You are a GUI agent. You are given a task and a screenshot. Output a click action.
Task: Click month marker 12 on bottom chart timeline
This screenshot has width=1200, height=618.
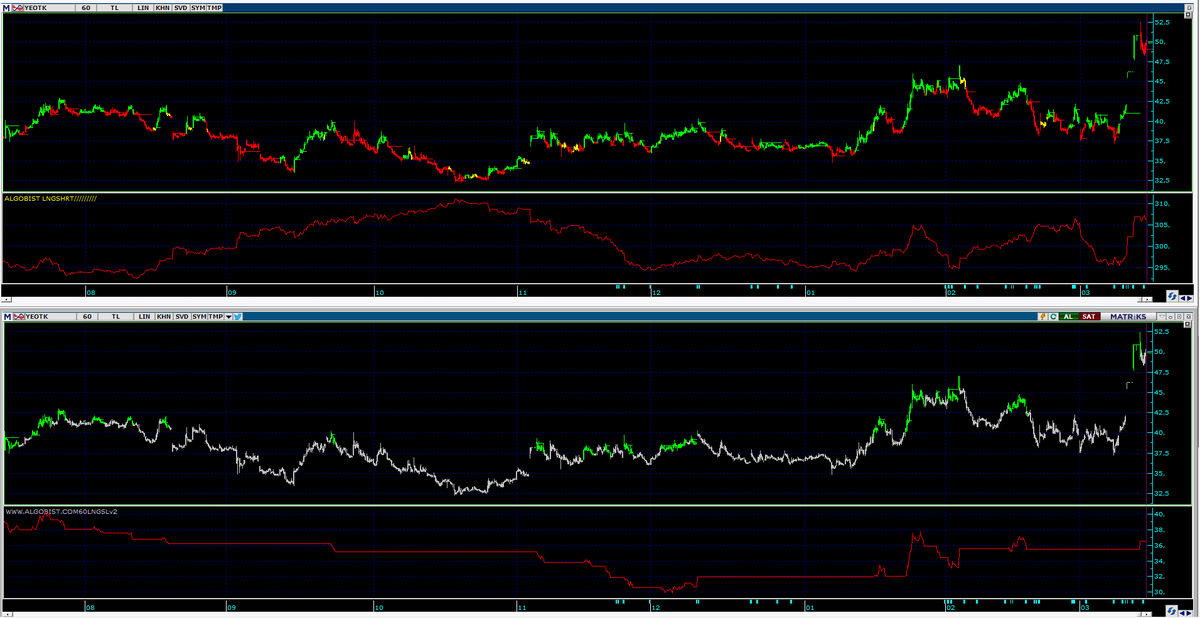point(656,606)
